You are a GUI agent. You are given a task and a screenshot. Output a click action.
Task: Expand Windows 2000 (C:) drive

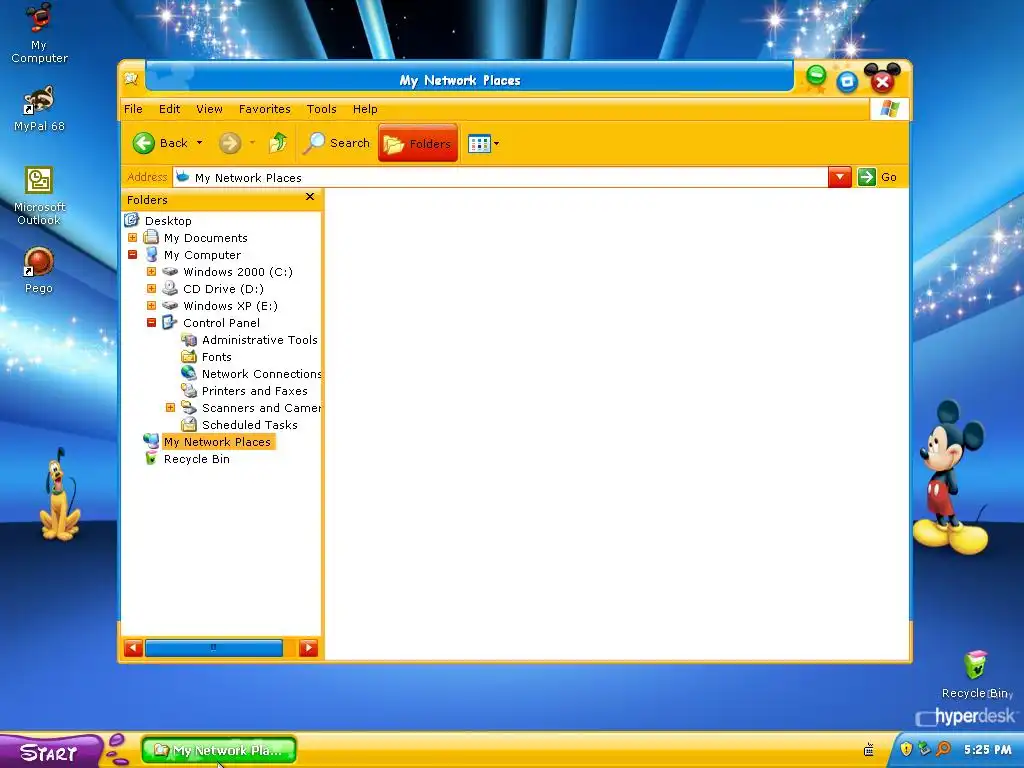click(x=152, y=272)
